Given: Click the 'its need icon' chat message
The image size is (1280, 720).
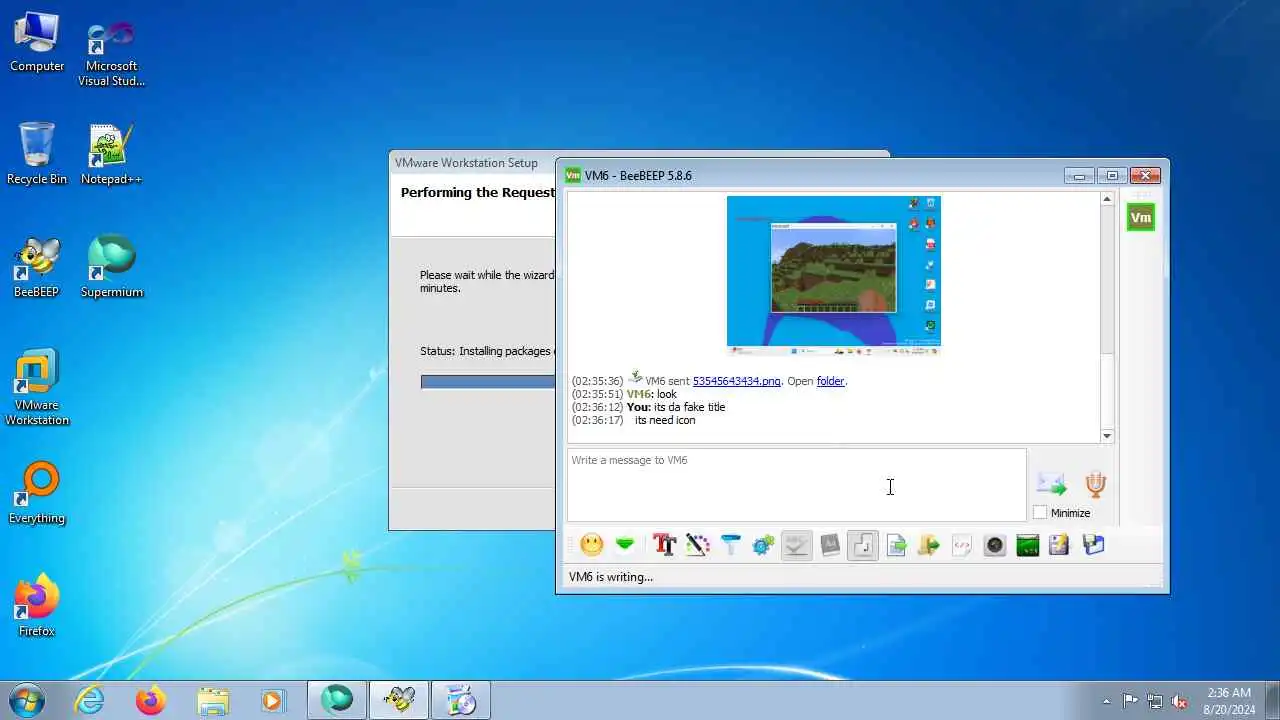Looking at the screenshot, I should [x=665, y=421].
